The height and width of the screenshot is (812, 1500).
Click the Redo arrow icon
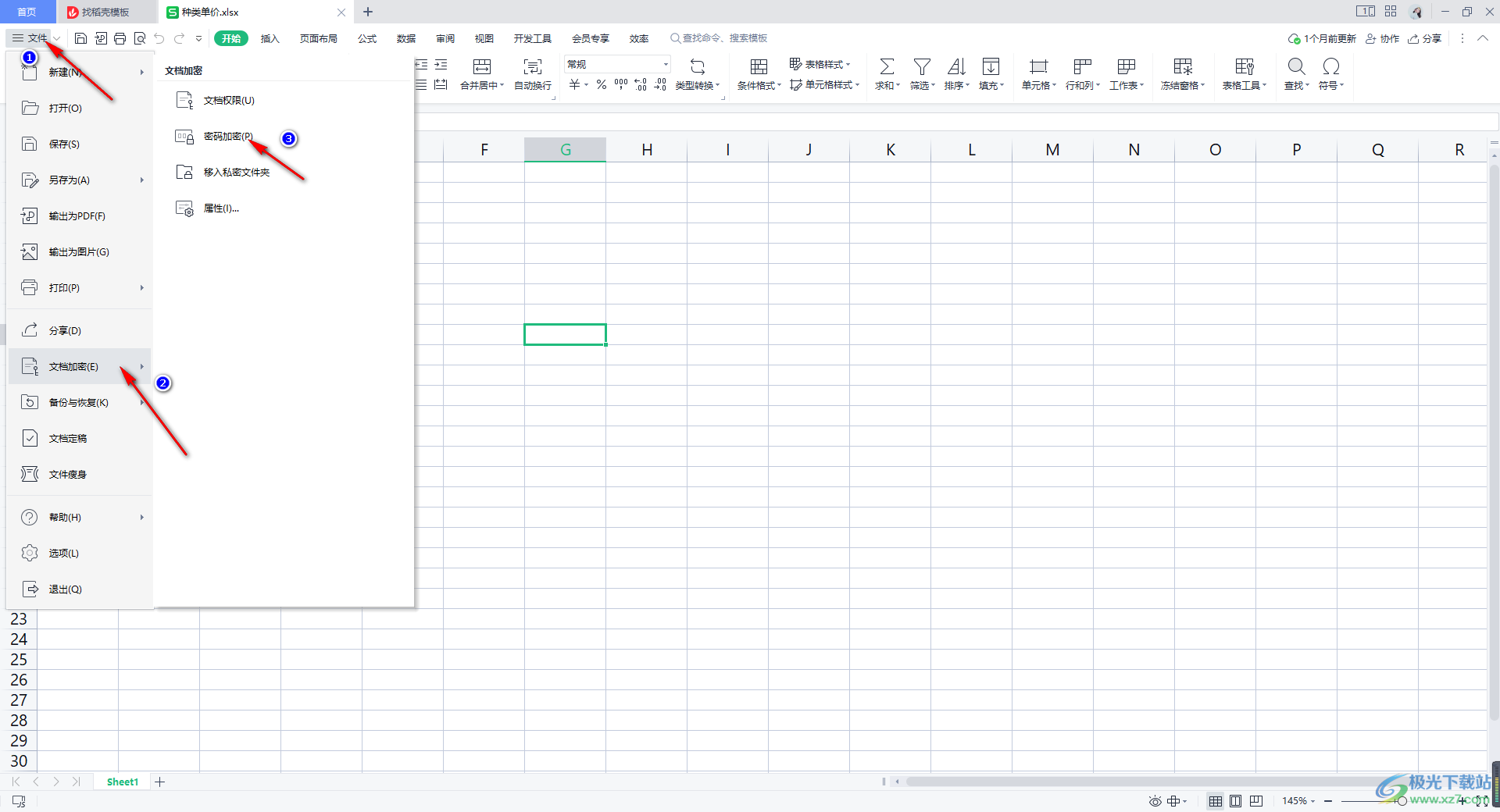180,38
